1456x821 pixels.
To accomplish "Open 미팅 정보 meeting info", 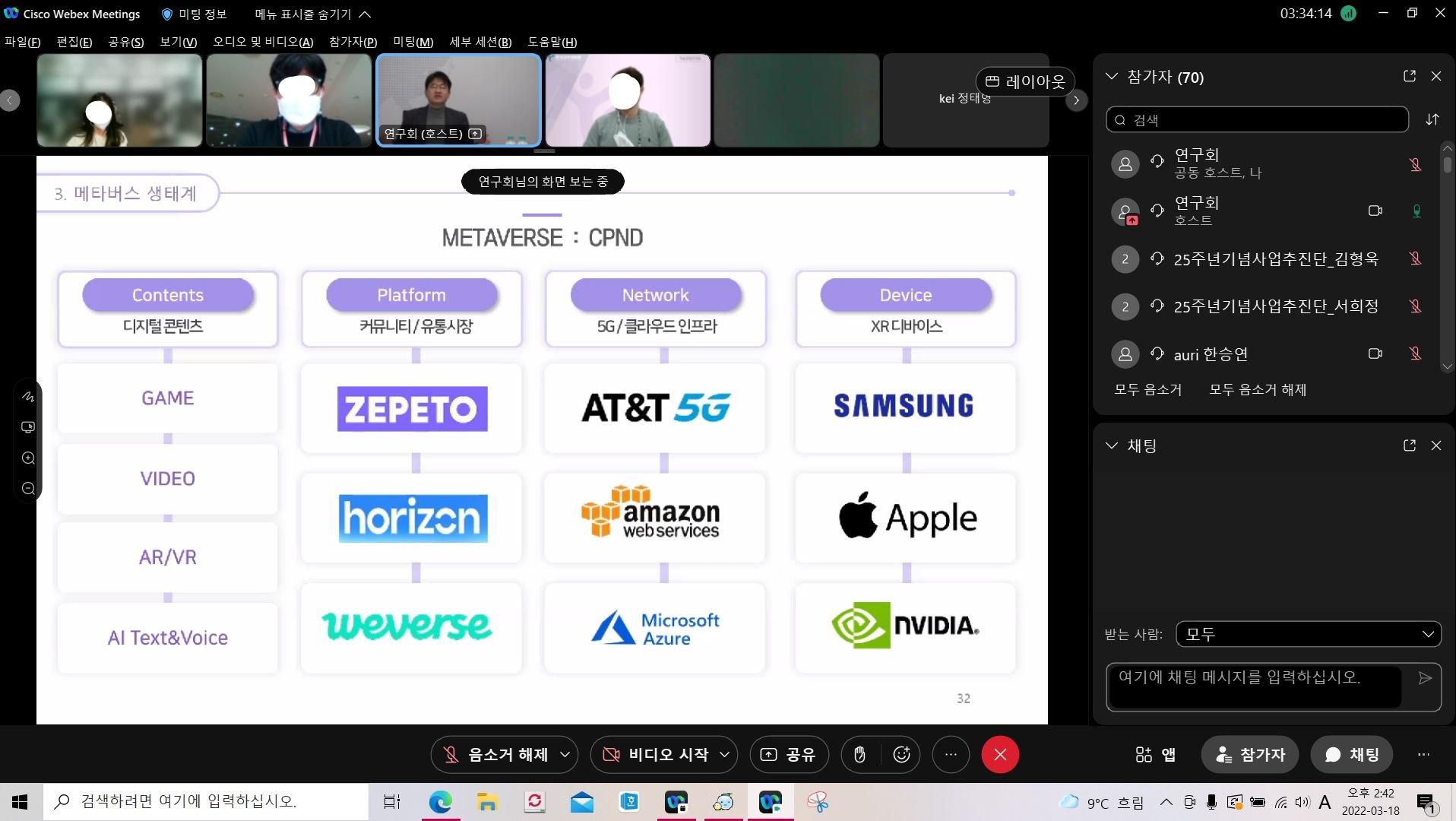I will coord(195,14).
